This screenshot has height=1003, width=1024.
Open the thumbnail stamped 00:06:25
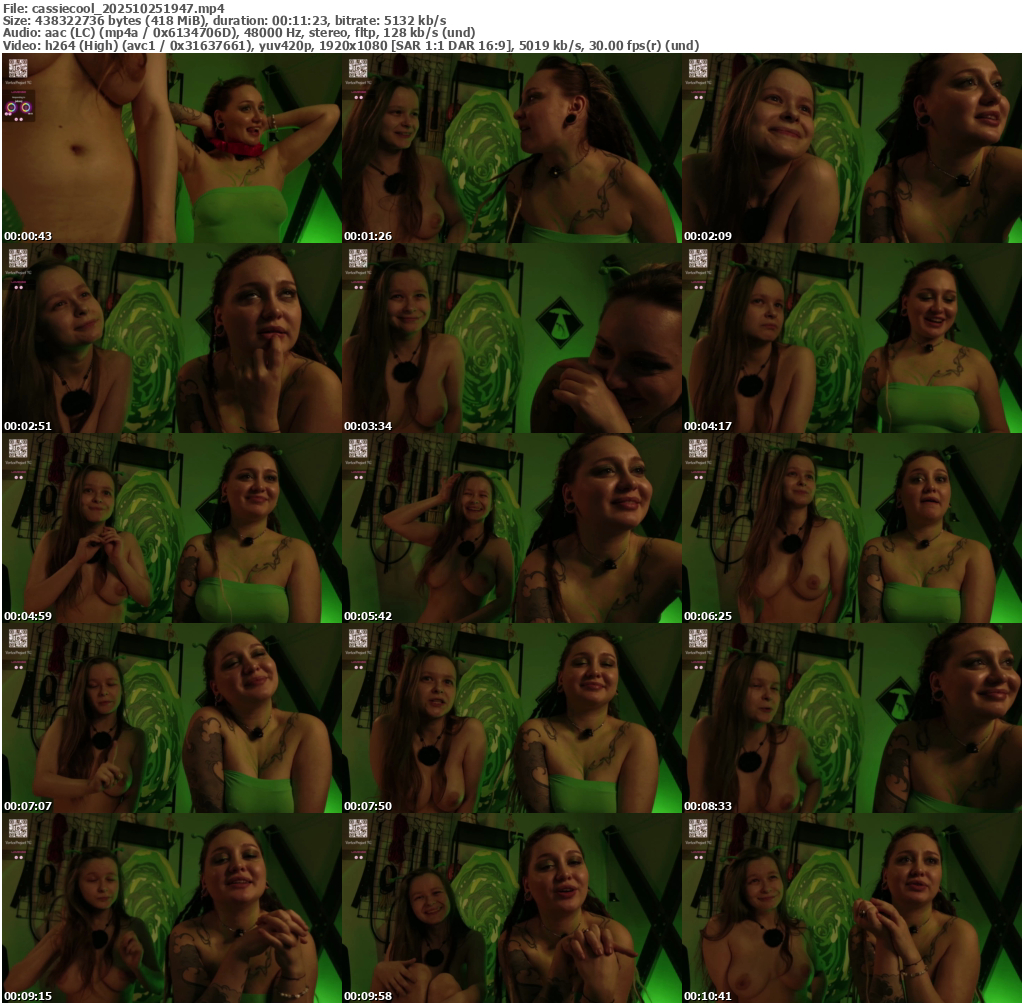pyautogui.click(x=852, y=528)
